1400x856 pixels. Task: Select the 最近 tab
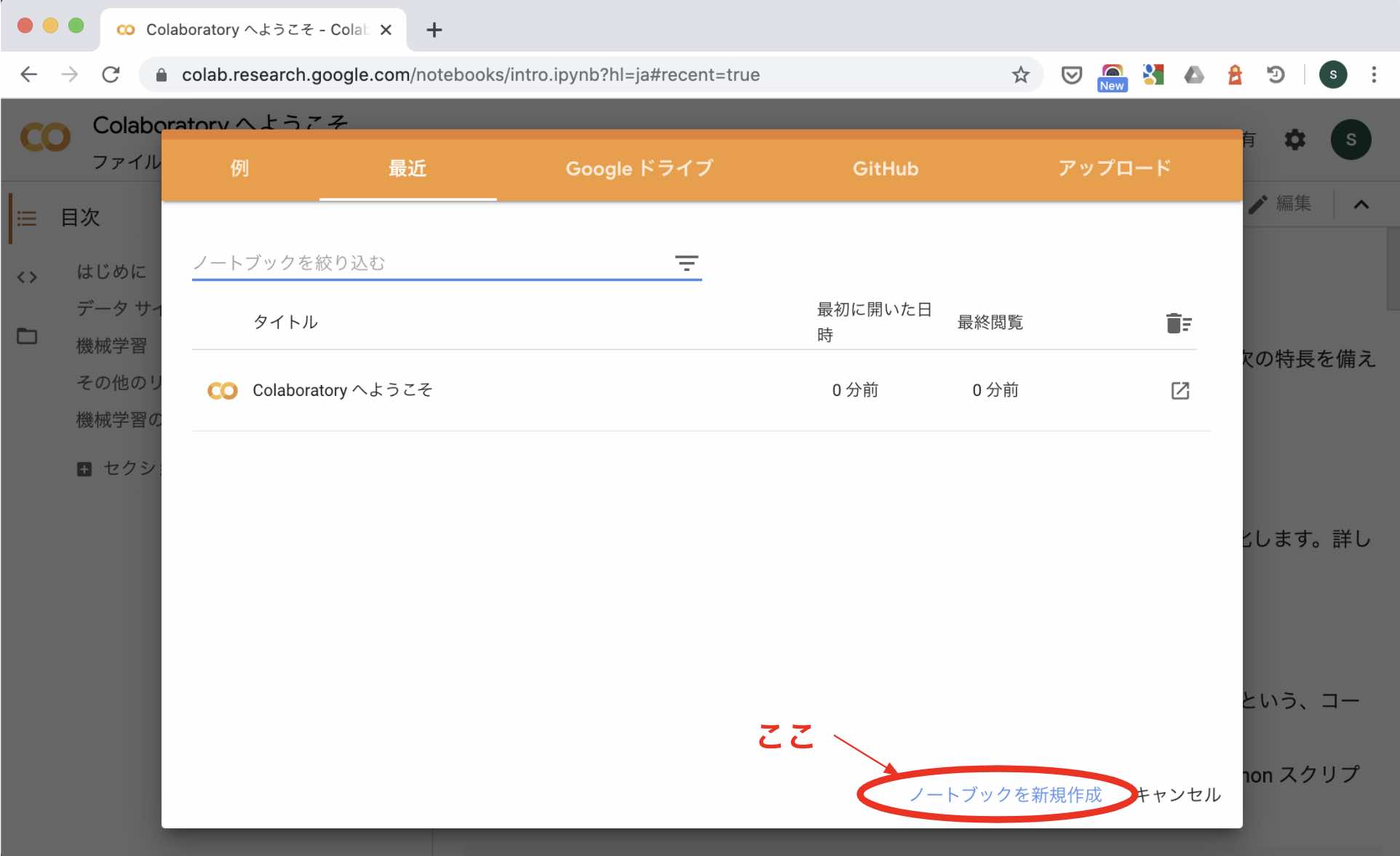407,168
